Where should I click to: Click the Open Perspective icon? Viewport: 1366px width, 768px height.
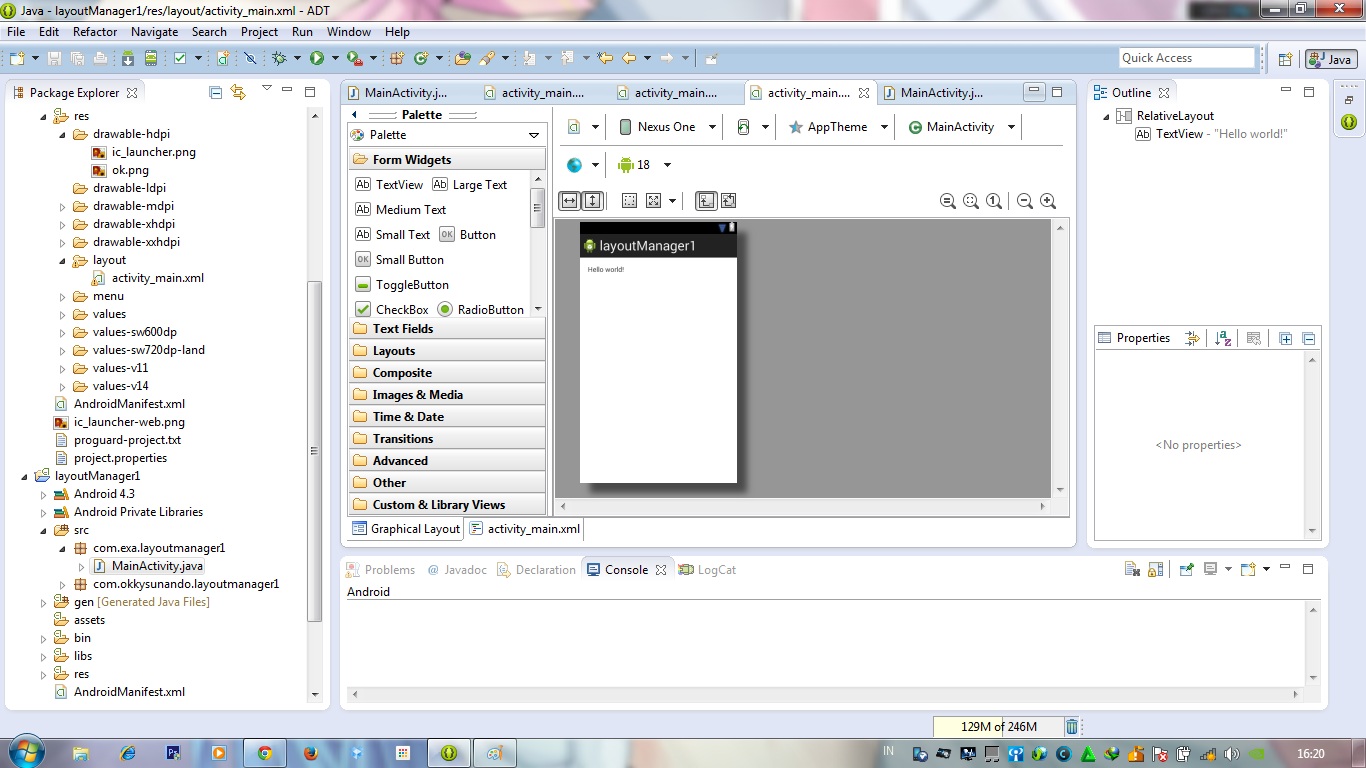point(1285,59)
